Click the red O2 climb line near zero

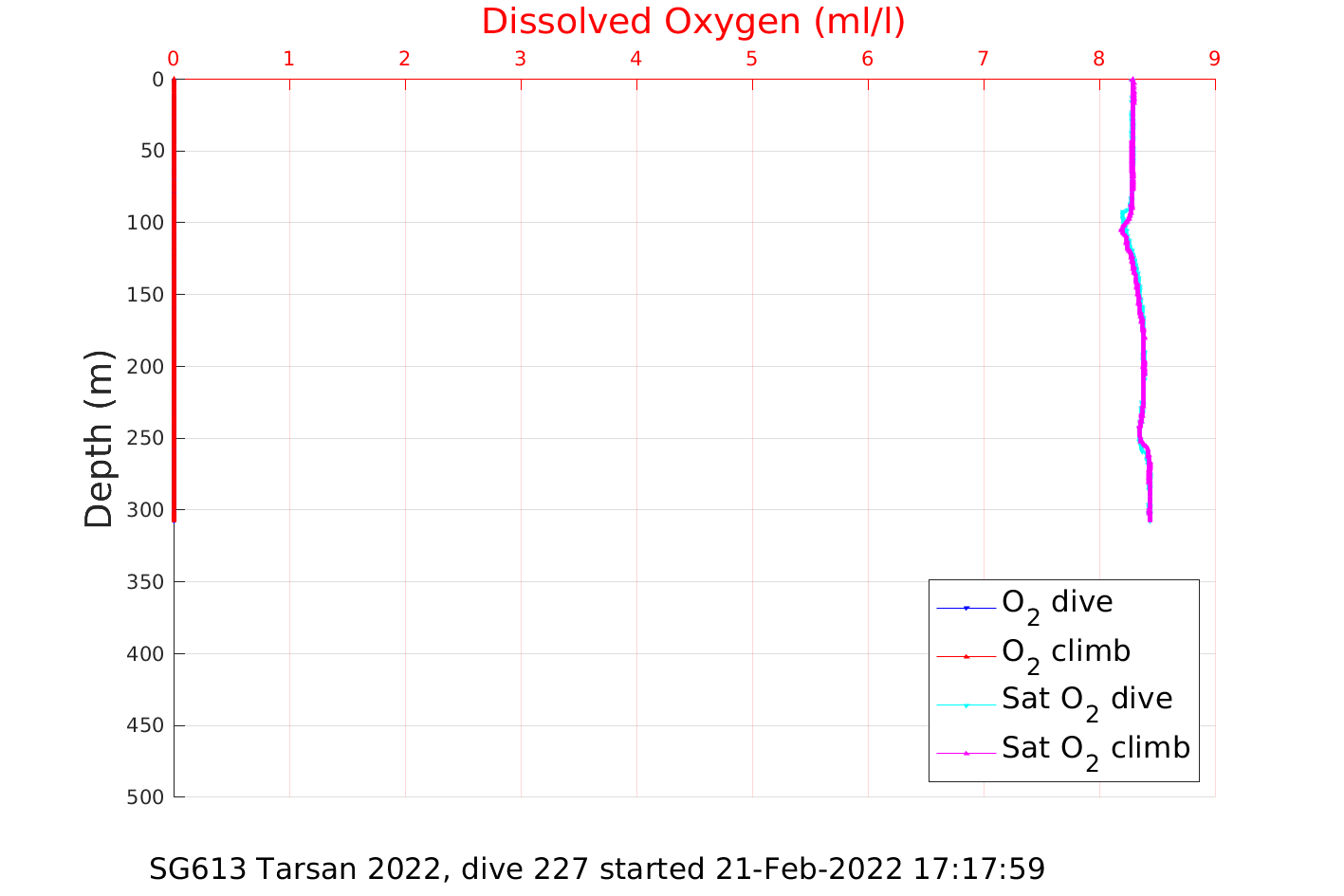174,300
